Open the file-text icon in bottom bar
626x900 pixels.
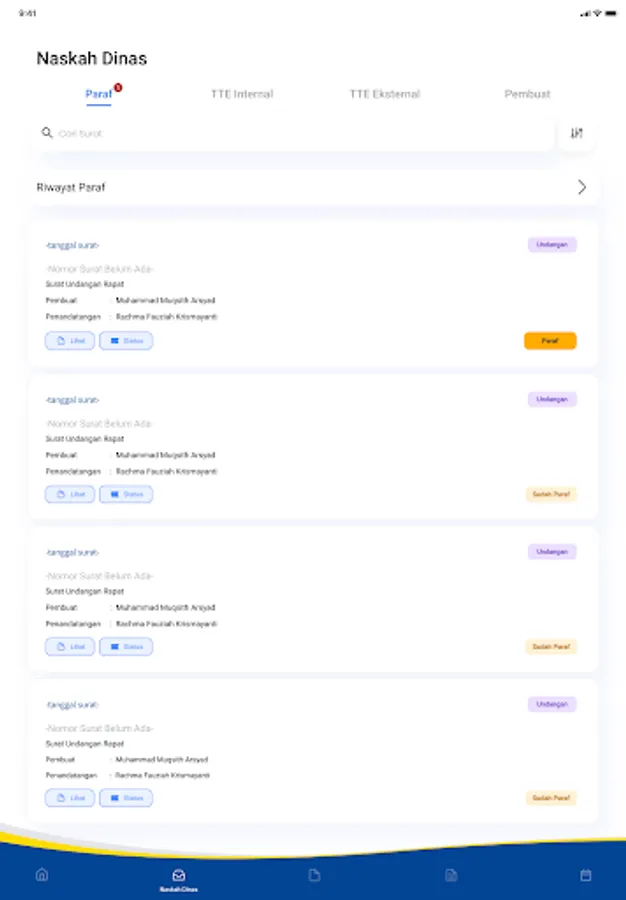(x=451, y=875)
